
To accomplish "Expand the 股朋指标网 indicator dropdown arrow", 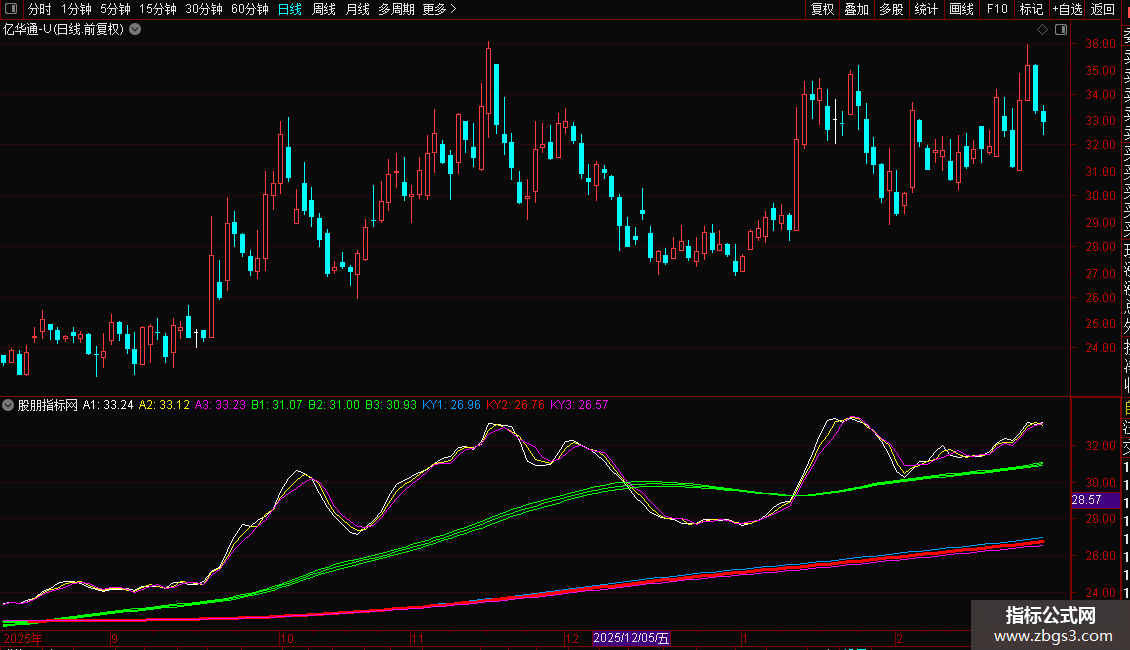I will coord(9,405).
